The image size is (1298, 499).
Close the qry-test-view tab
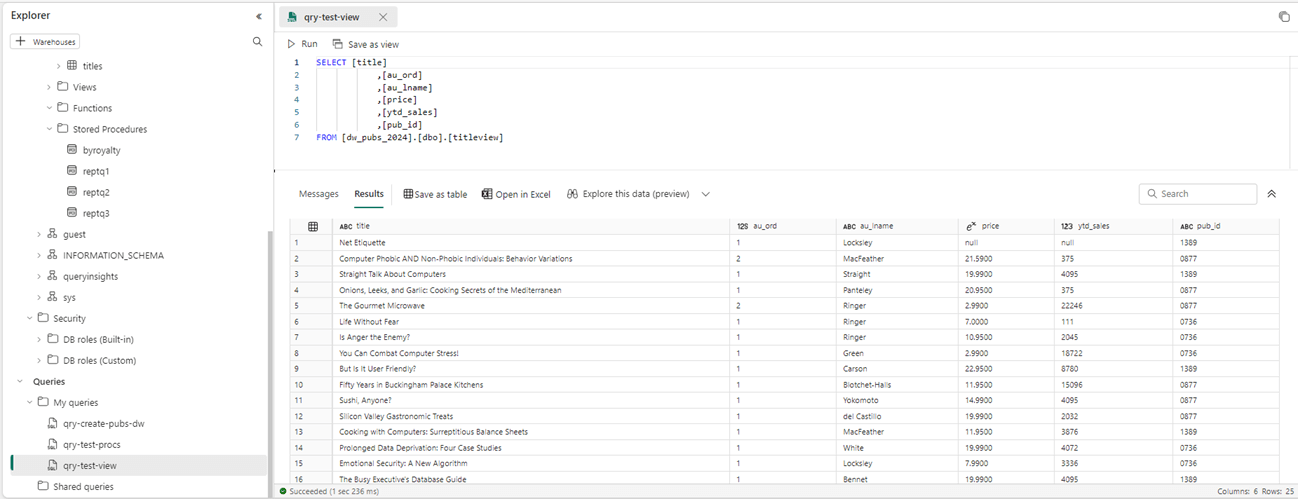point(383,17)
